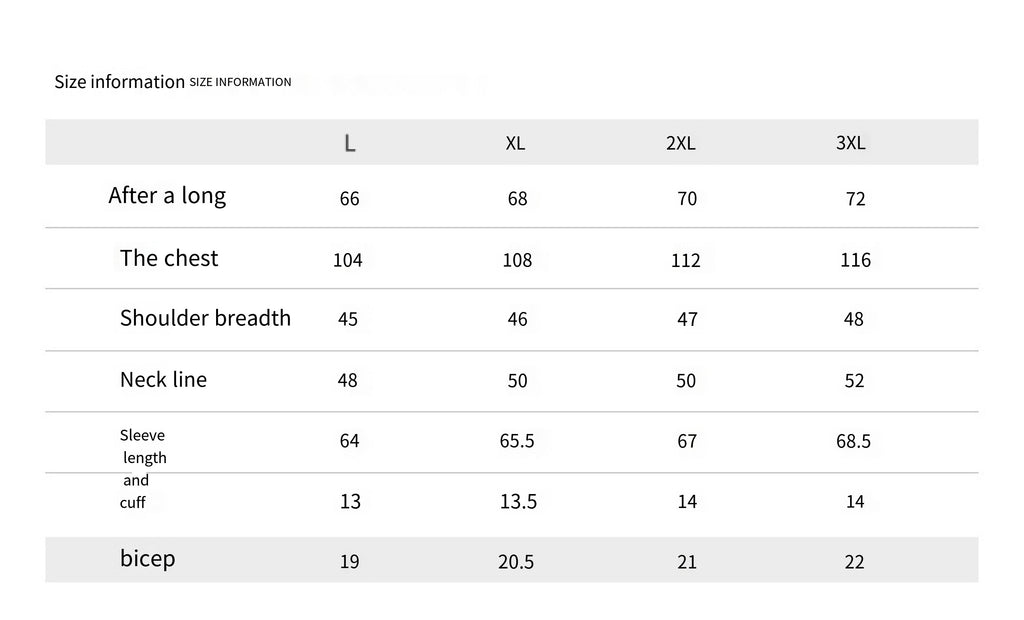This screenshot has width=1024, height=620.
Task: Click the L size column header
Action: tap(349, 143)
